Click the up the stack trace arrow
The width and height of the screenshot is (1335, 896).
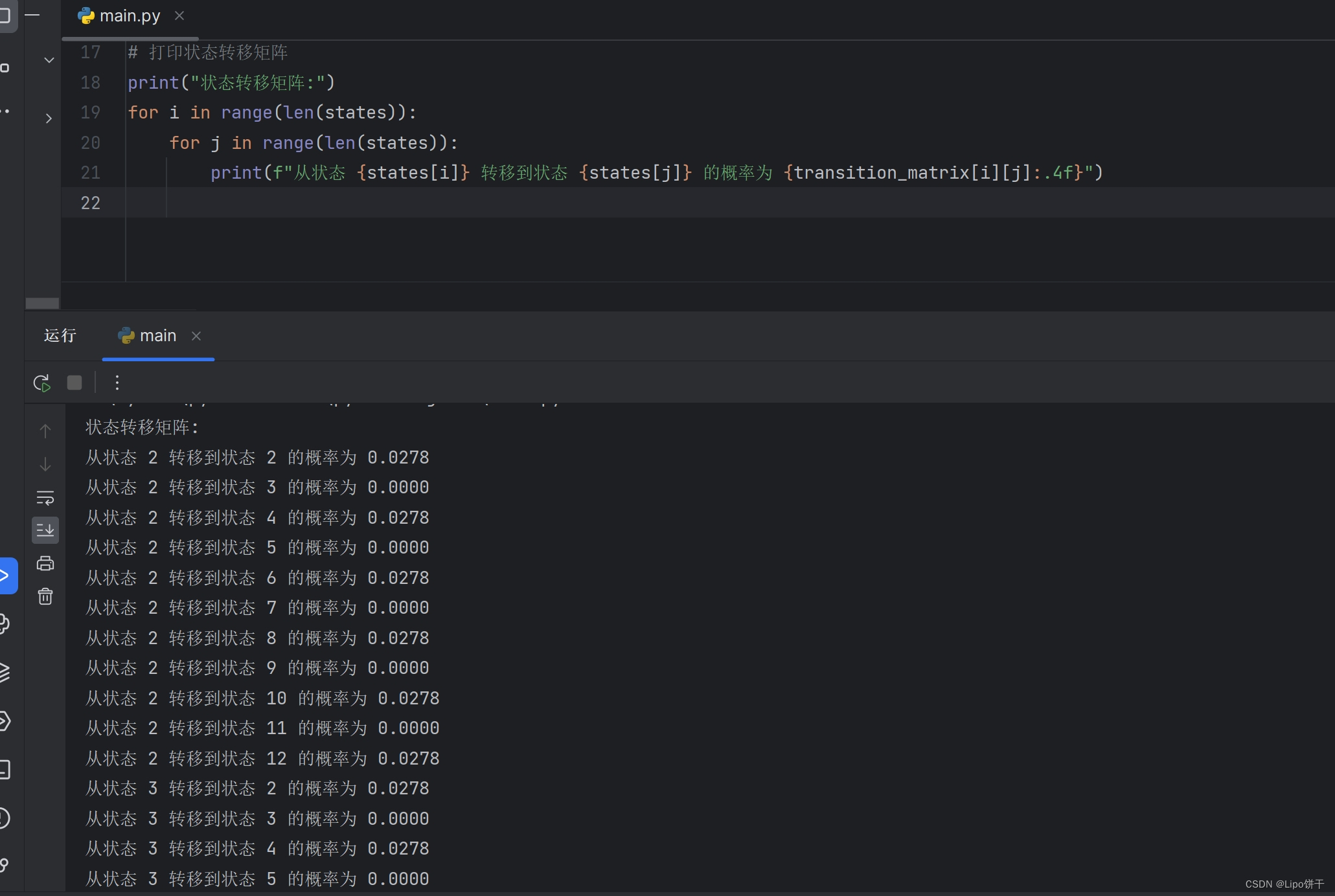pyautogui.click(x=45, y=431)
